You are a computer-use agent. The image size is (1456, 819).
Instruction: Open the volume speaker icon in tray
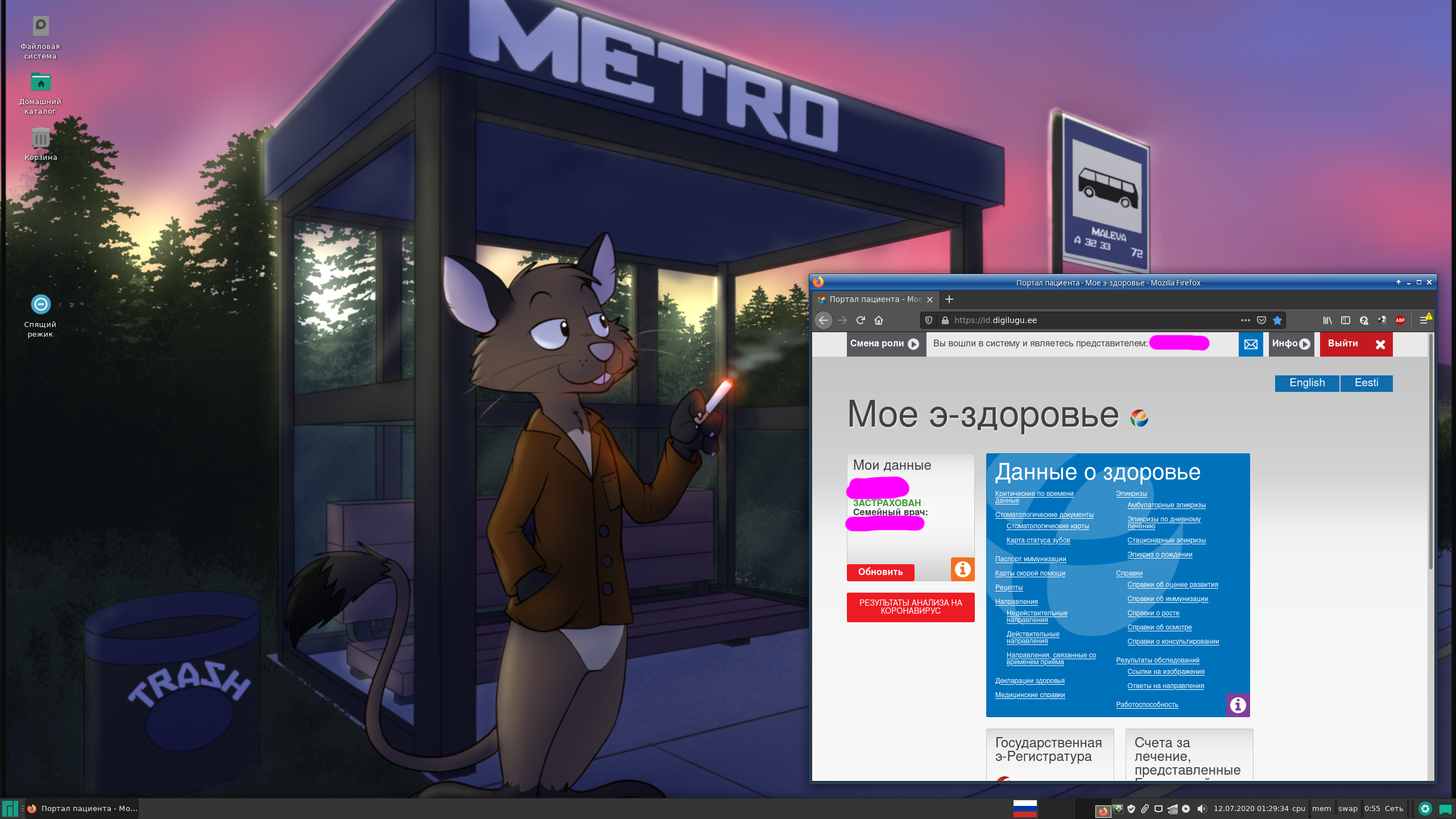click(x=1201, y=809)
